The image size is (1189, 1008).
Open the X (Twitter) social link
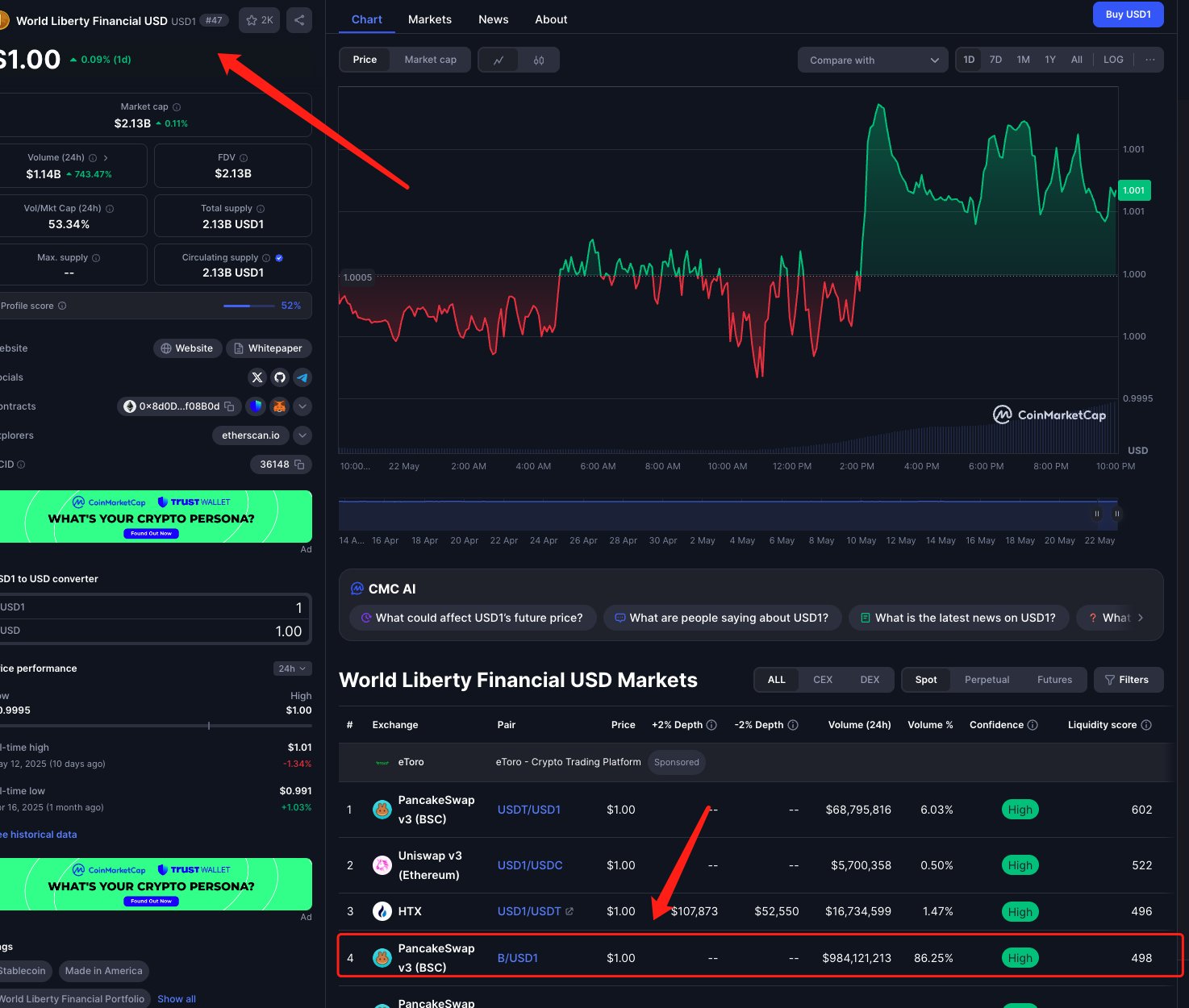click(x=257, y=377)
